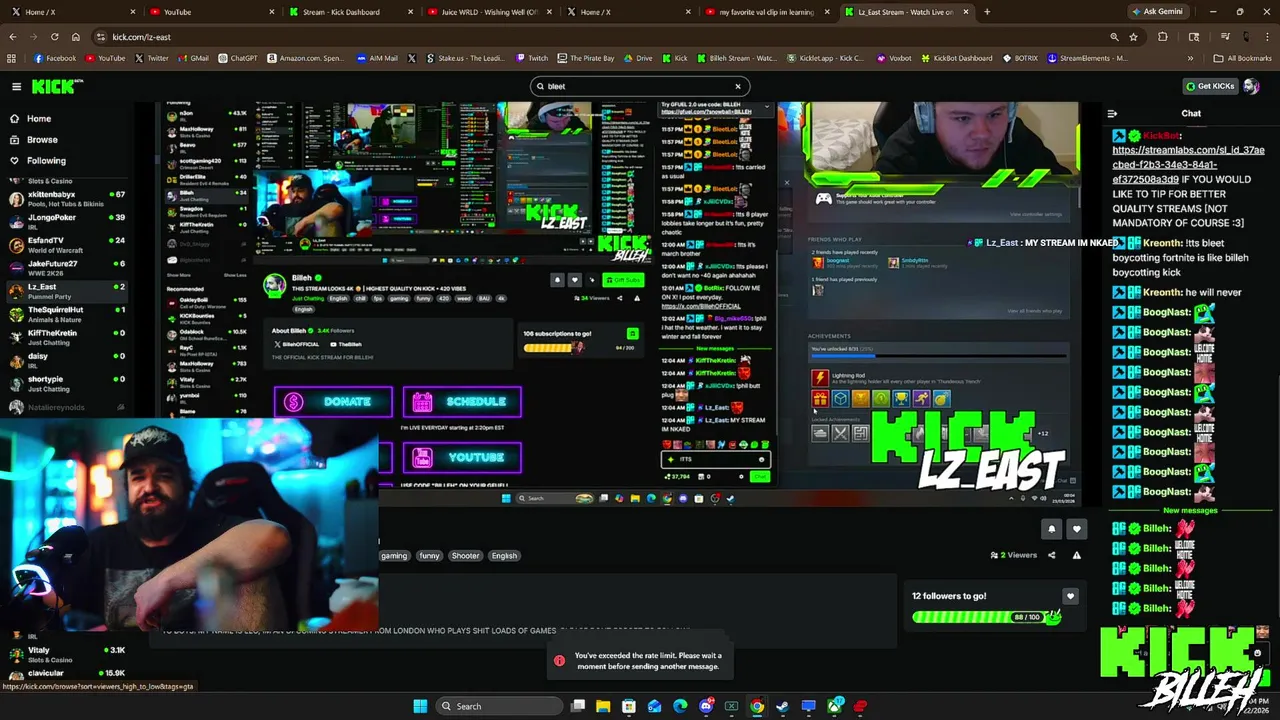This screenshot has width=1280, height=720.
Task: Expand the All Bookmarks folder
Action: [1242, 58]
